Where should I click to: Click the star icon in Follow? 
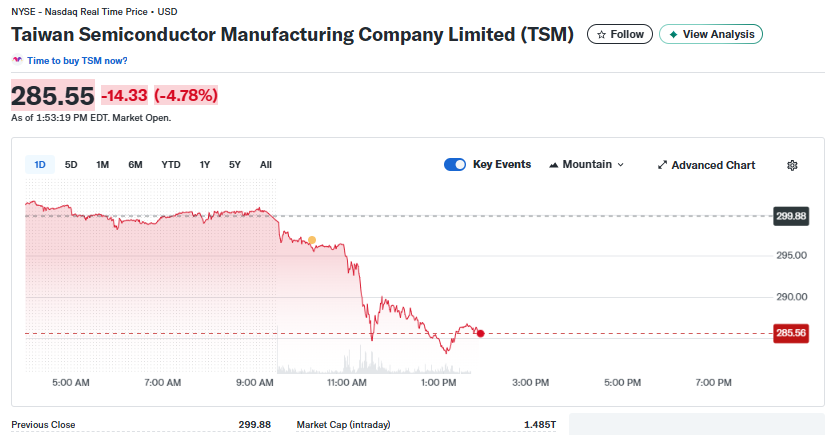click(601, 34)
